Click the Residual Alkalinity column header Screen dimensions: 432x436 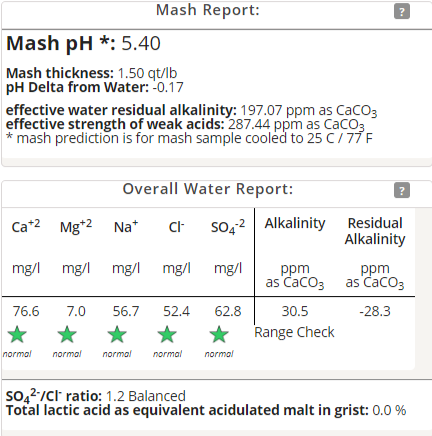click(x=375, y=231)
